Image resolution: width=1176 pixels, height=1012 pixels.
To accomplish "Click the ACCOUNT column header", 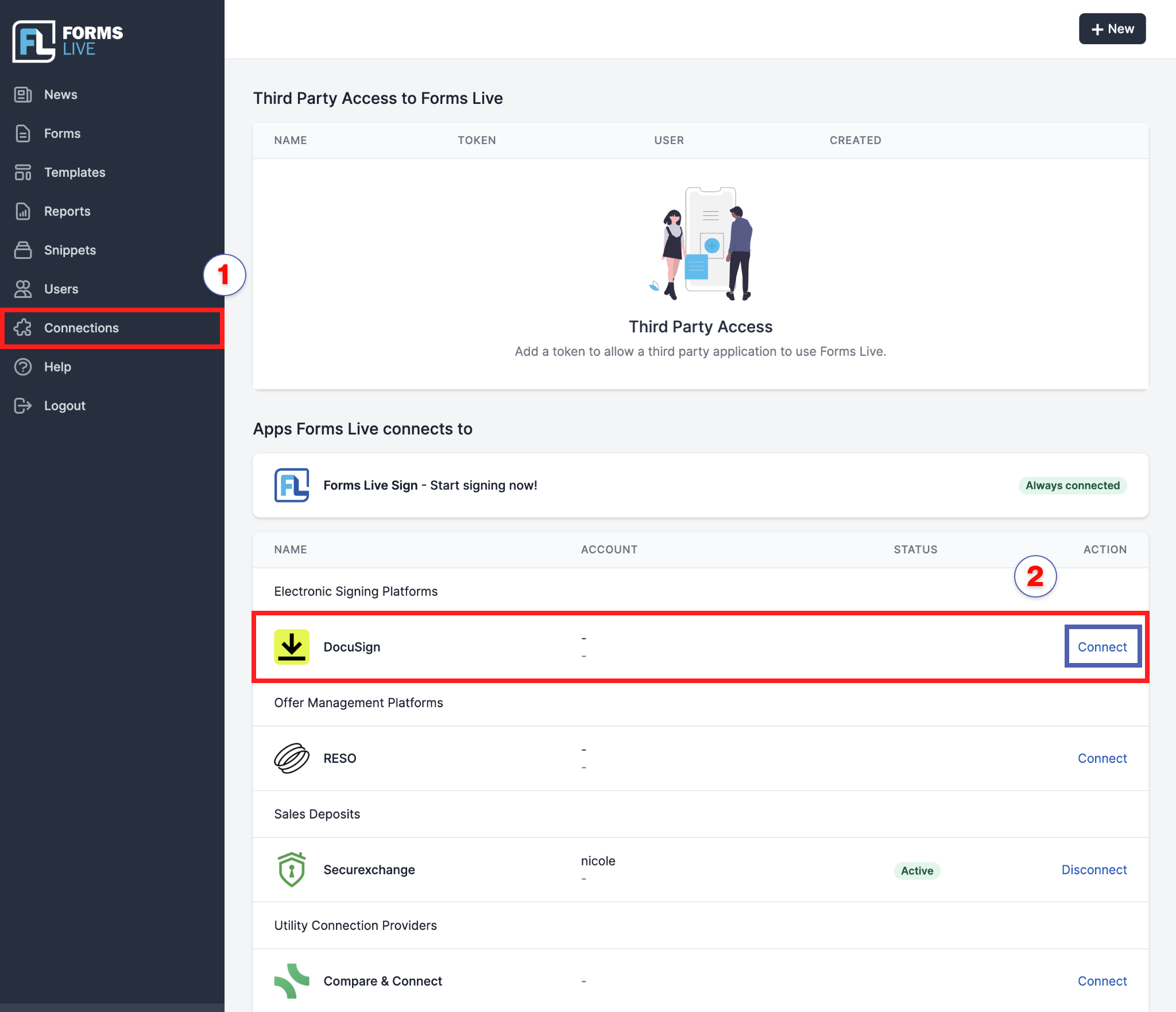I will click(x=609, y=549).
